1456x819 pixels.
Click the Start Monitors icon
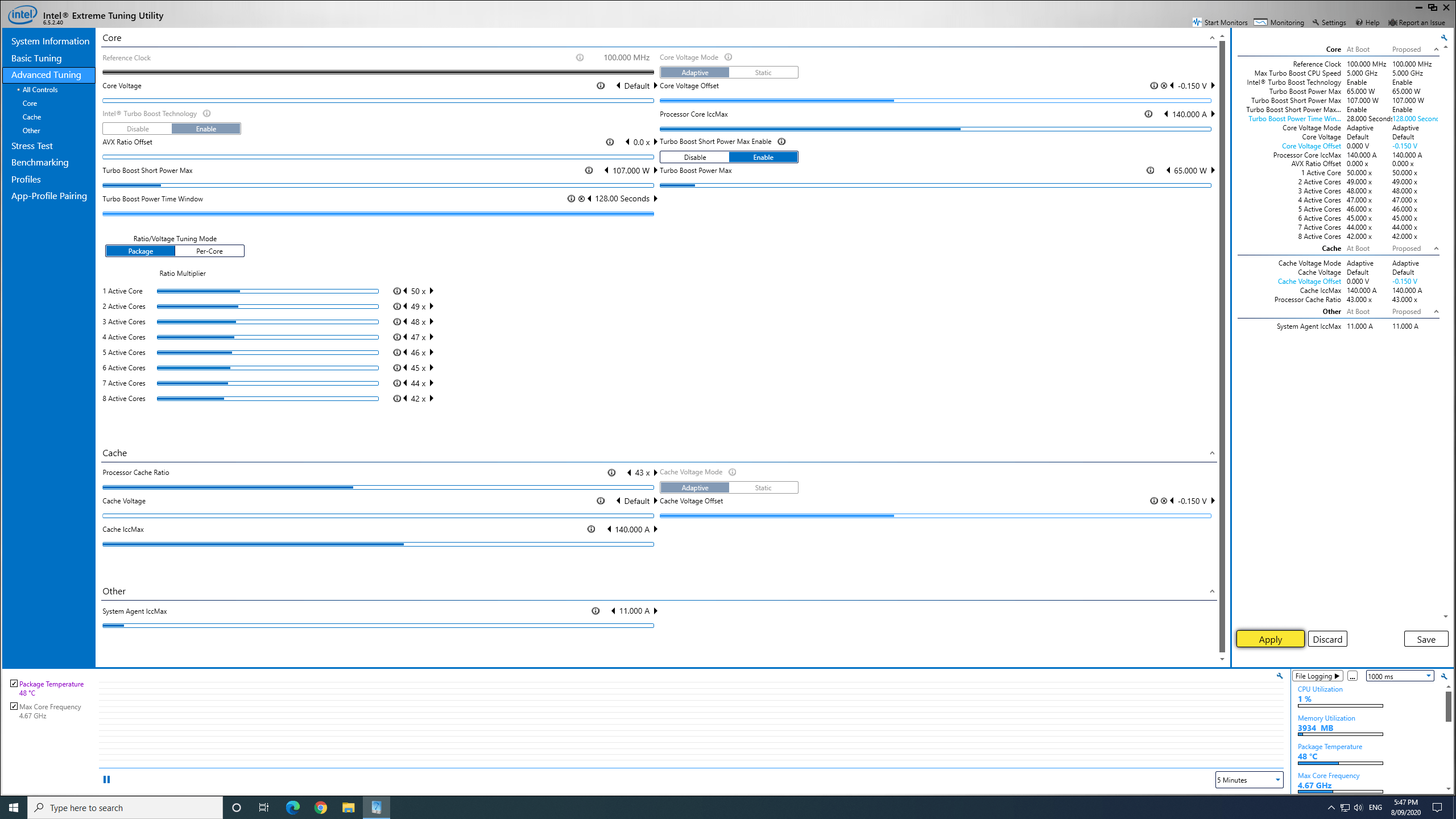tap(1197, 22)
